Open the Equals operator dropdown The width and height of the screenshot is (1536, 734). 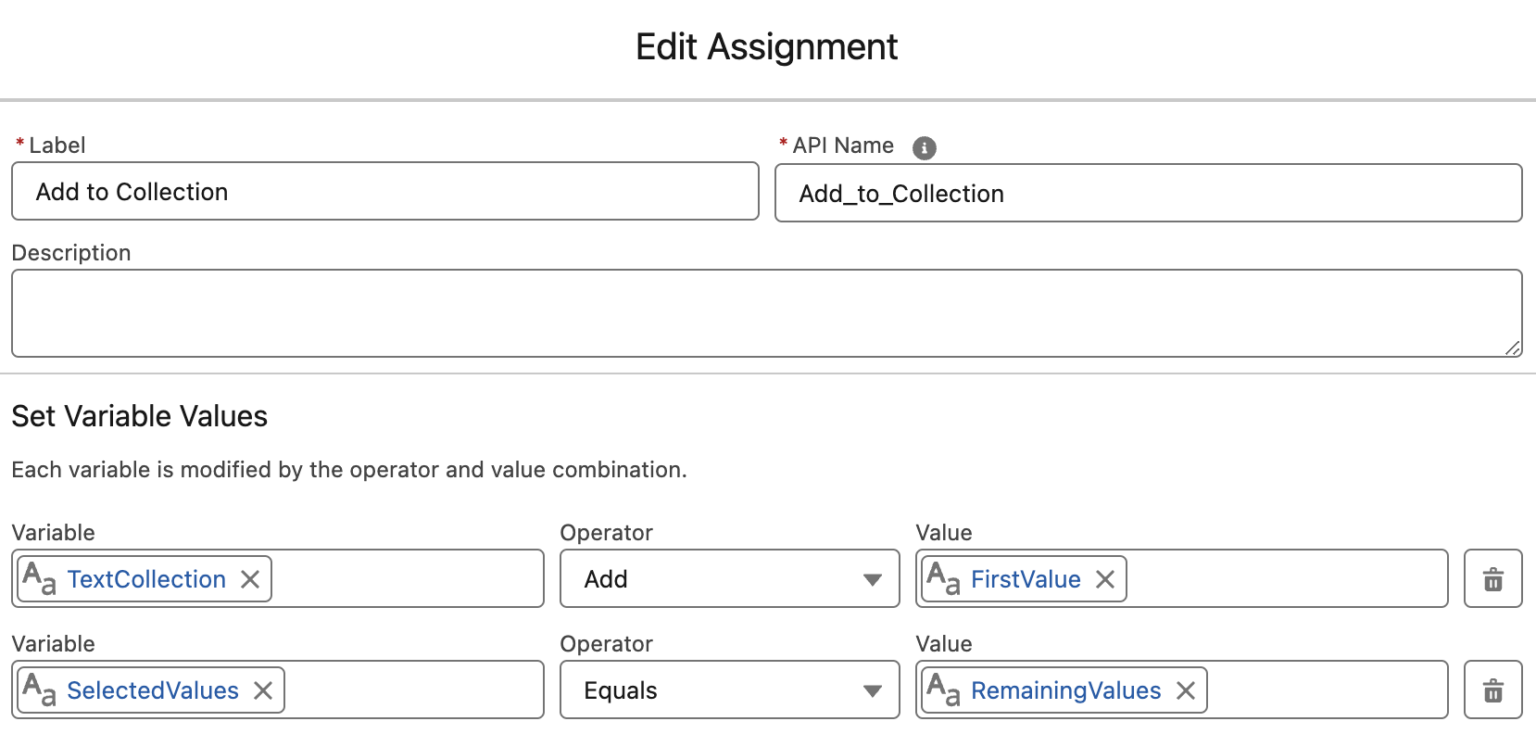tap(728, 690)
